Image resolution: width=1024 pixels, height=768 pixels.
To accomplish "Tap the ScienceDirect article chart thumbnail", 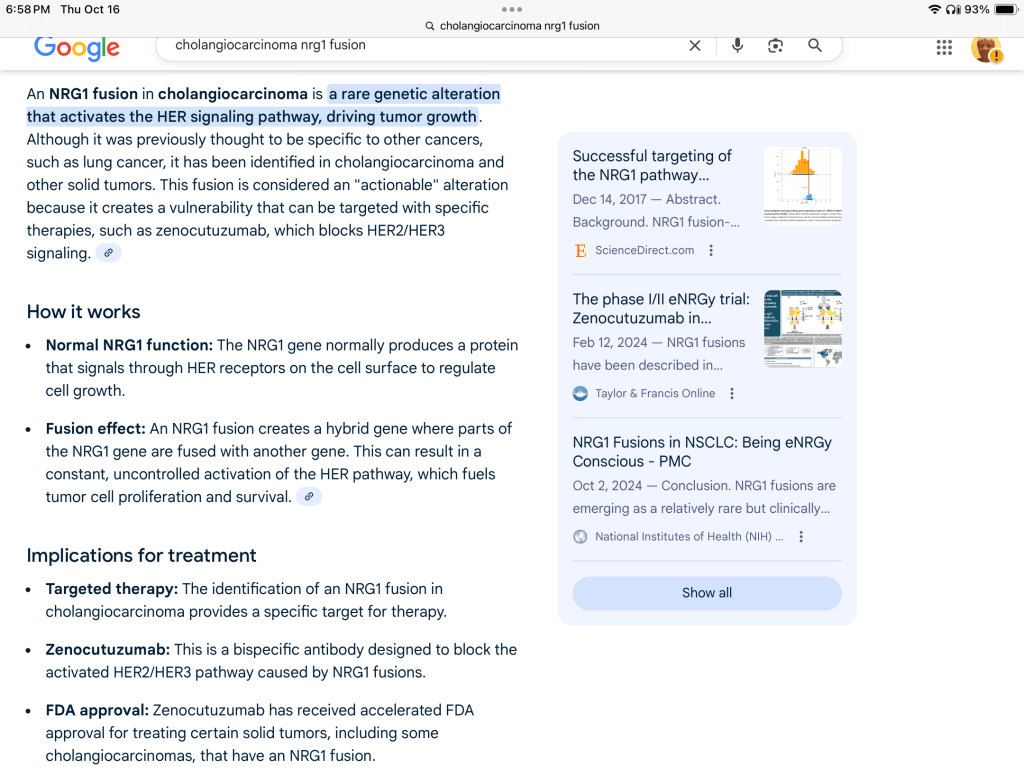I will coord(802,183).
